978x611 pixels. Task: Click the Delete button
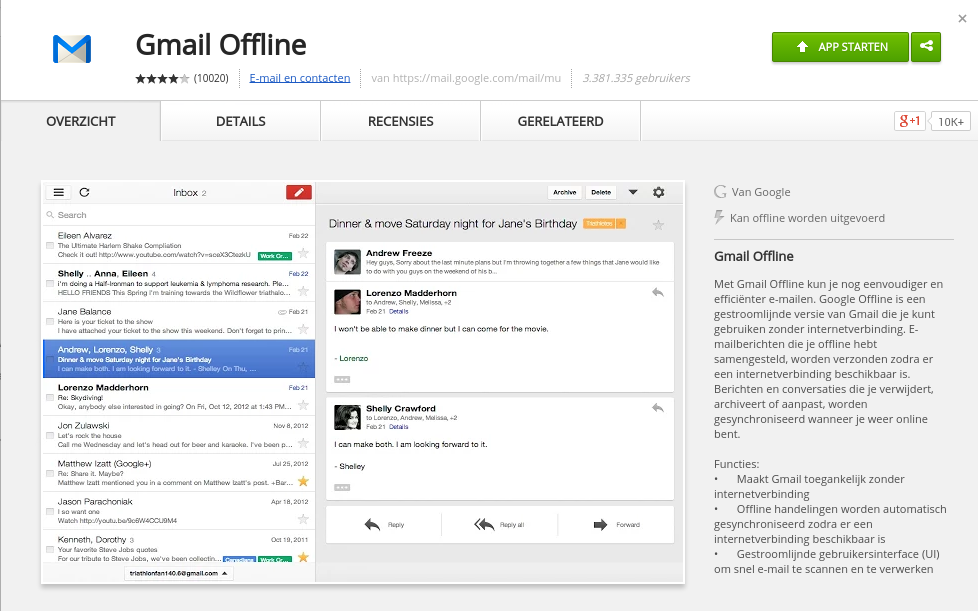point(601,192)
